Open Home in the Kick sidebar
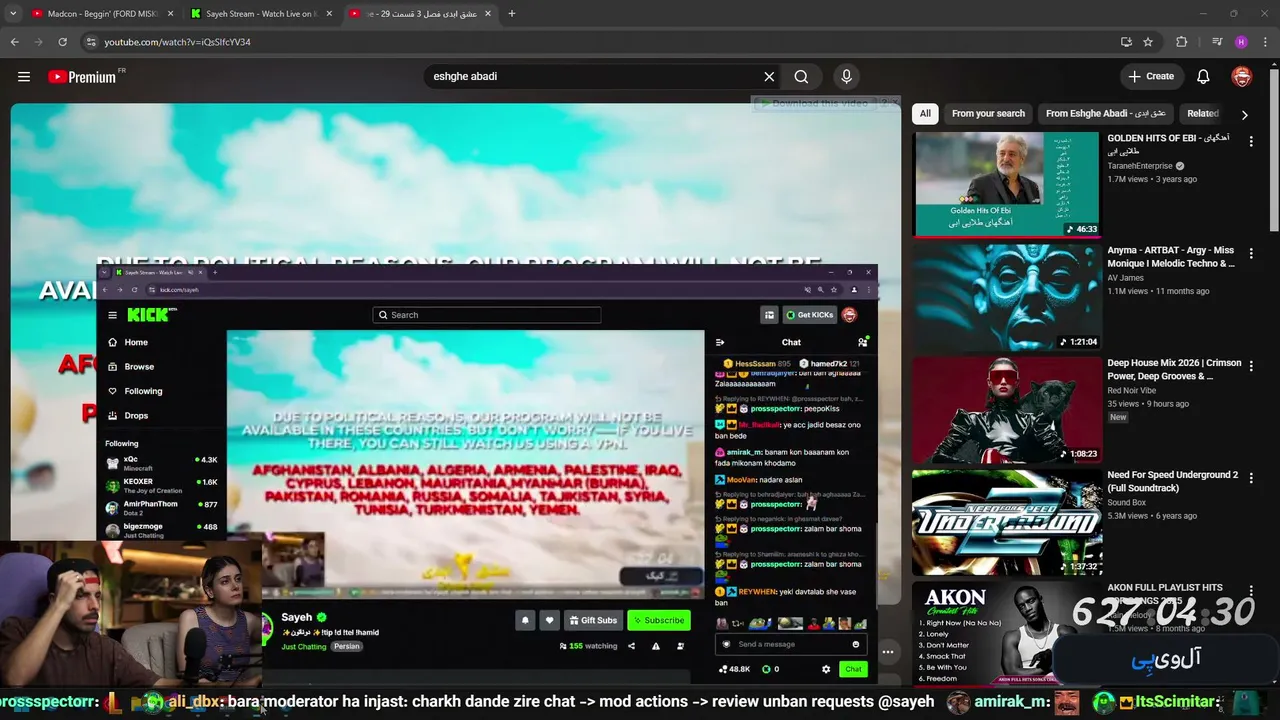The width and height of the screenshot is (1280, 720). [x=135, y=342]
